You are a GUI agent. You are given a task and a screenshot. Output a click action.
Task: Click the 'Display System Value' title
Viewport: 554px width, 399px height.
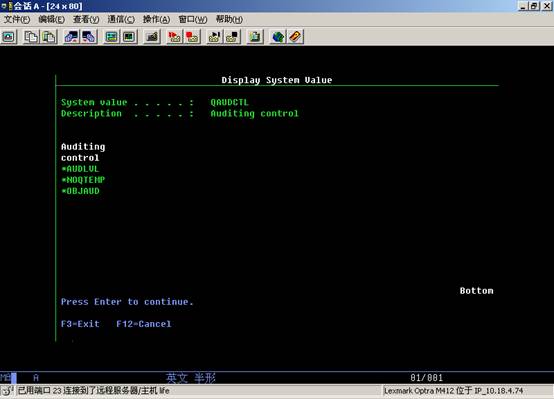[x=277, y=80]
